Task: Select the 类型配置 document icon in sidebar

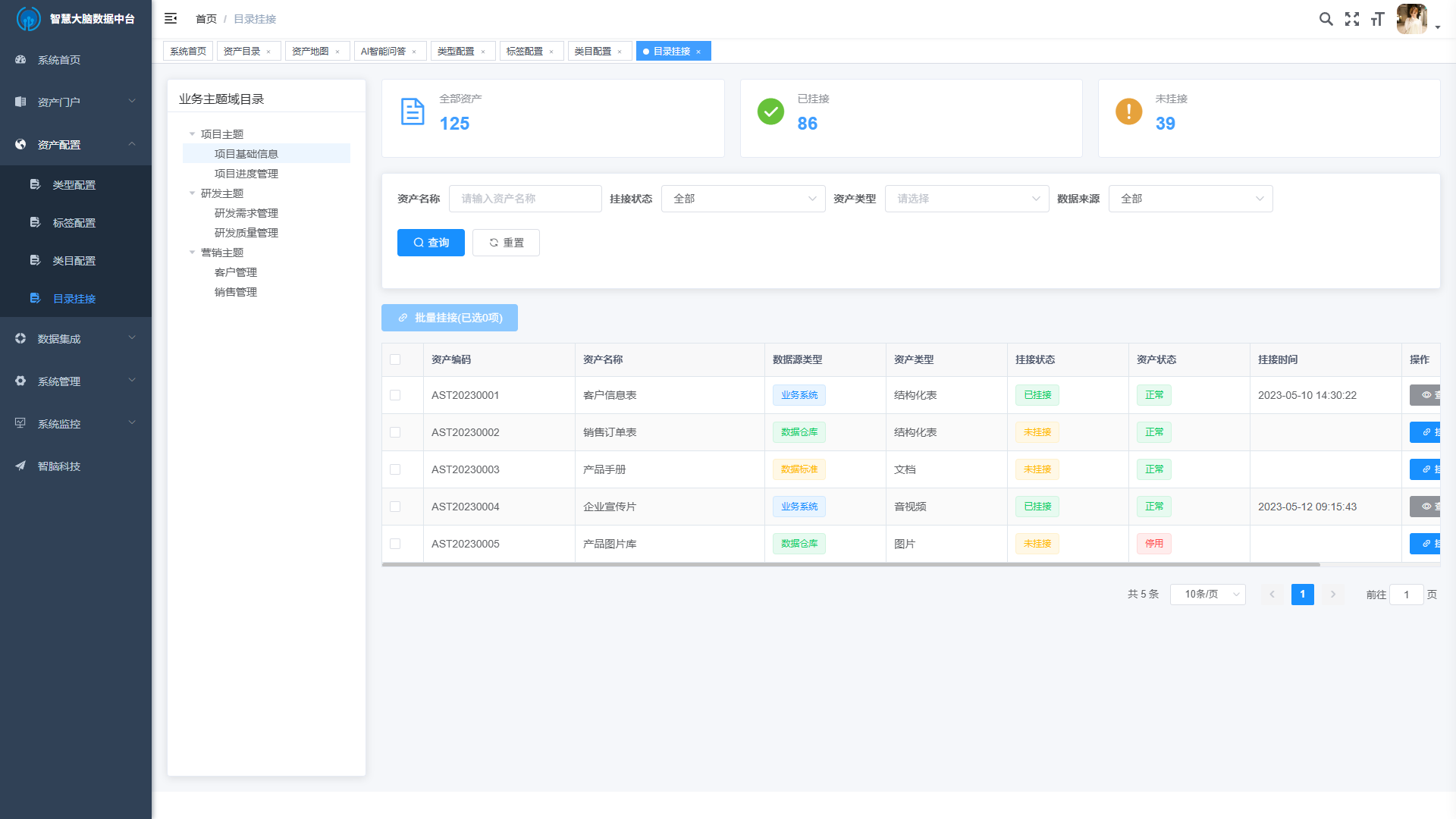Action: coord(35,184)
